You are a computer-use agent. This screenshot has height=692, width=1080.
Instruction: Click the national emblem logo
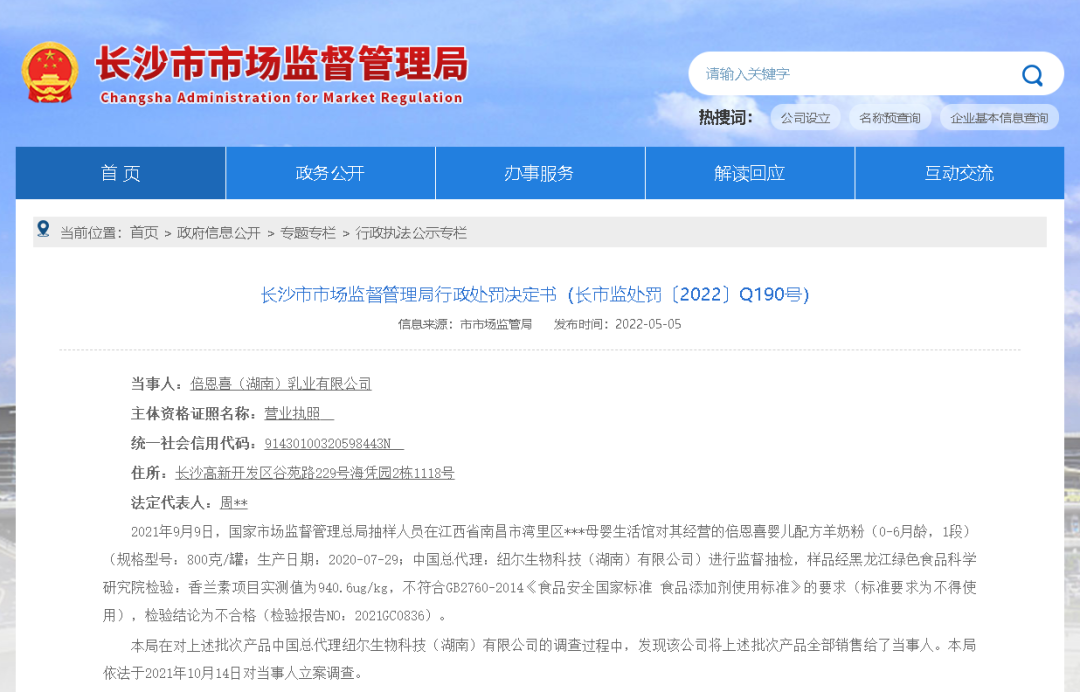click(49, 72)
